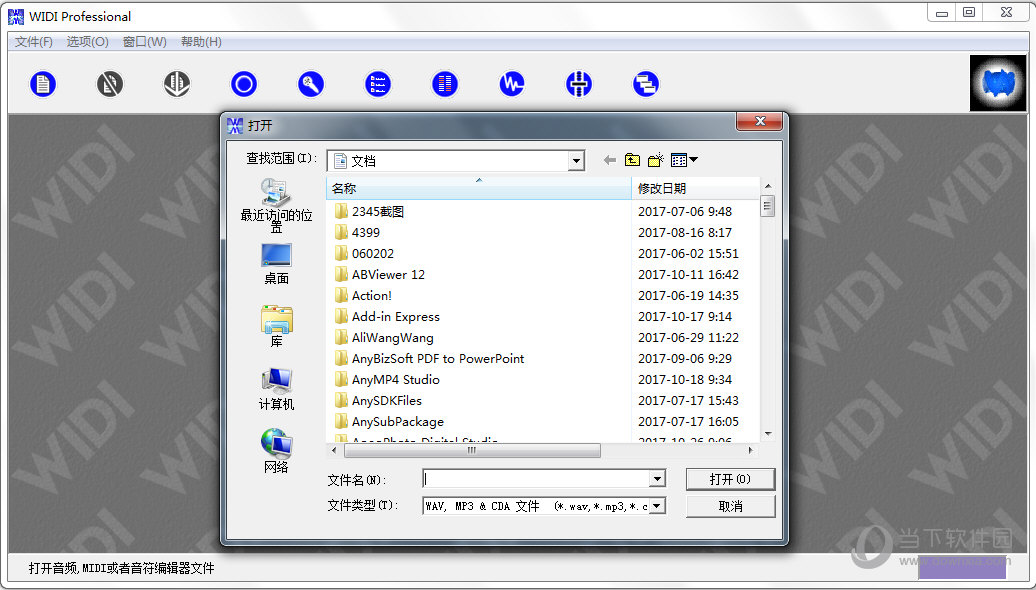Open the 窗口(W) menu
Viewport: 1036px width, 590px height.
[145, 42]
